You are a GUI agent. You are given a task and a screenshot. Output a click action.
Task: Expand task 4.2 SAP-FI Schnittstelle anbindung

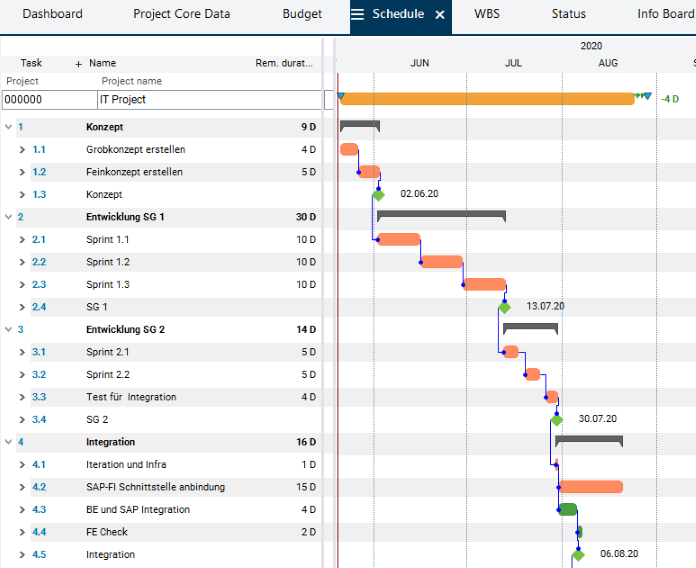(22, 487)
